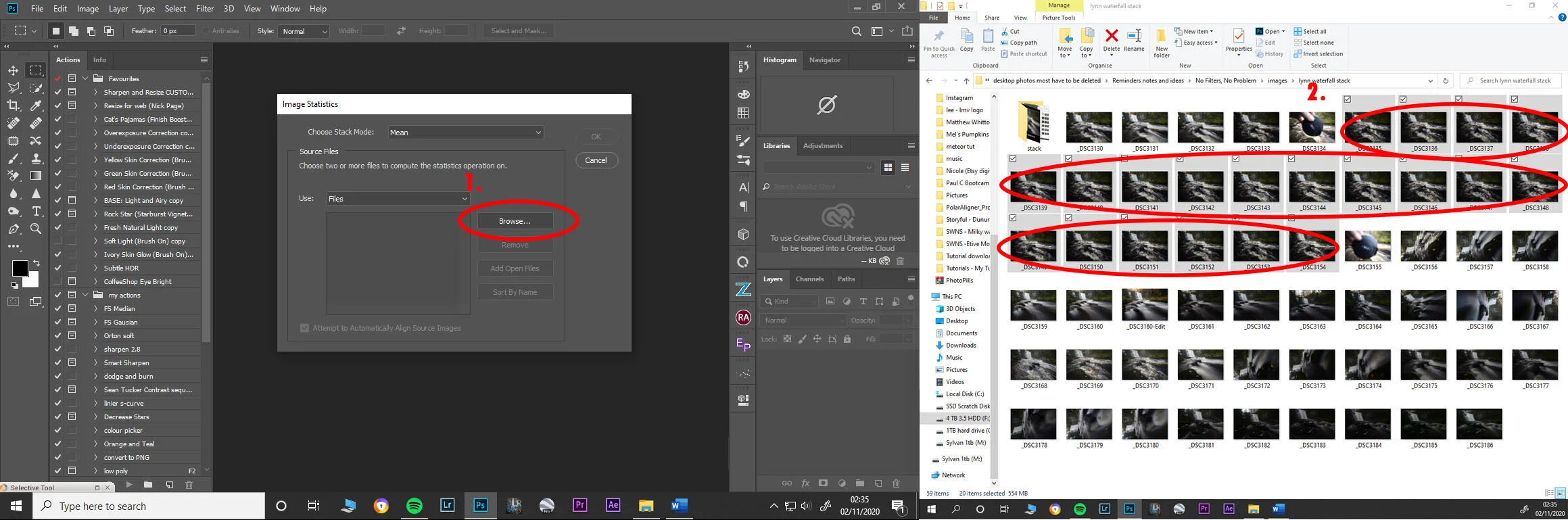Open the Easy access dropdown in Explorer

coord(1195,43)
